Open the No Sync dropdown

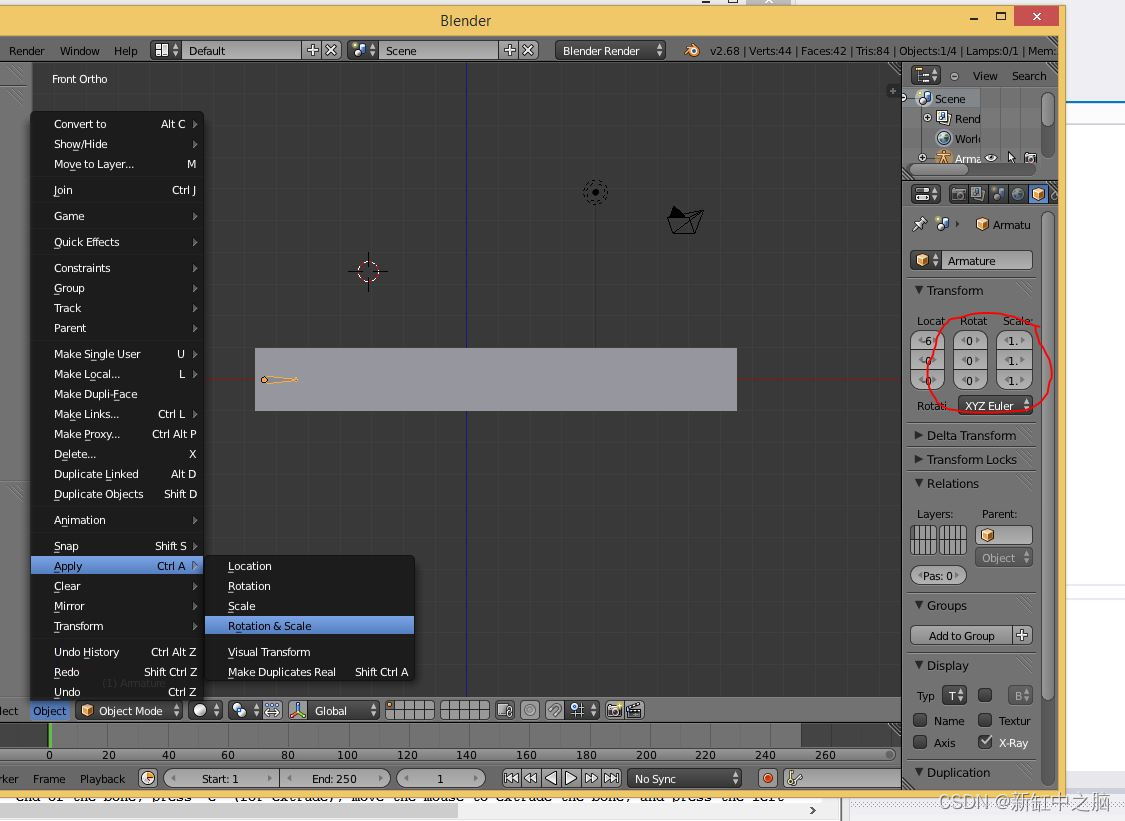tap(684, 779)
